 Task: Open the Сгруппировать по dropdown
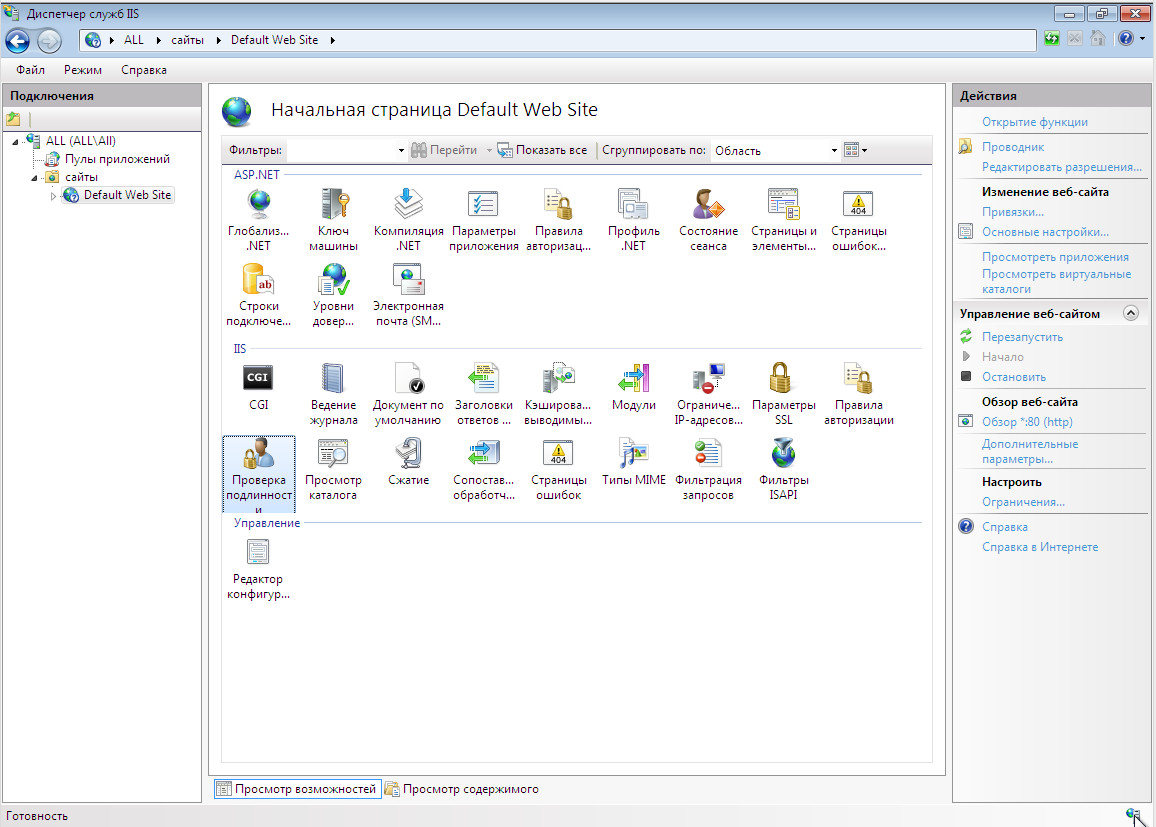(834, 151)
